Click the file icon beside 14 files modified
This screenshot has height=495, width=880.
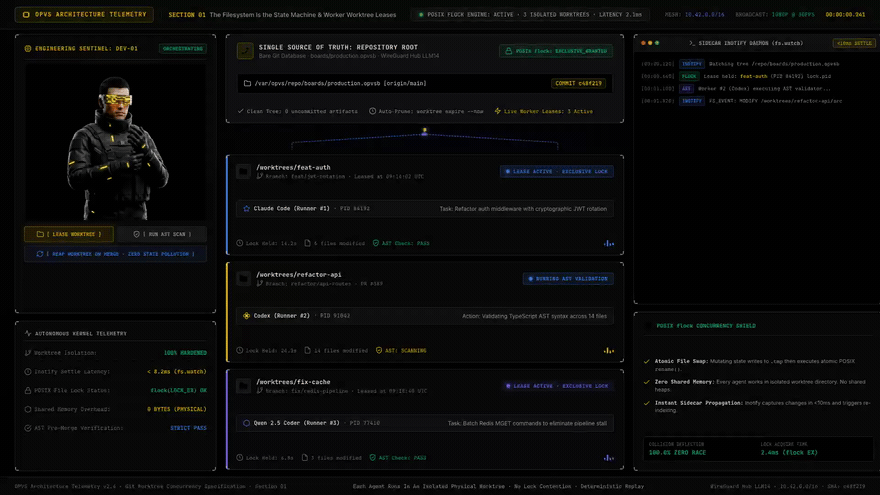pos(308,350)
